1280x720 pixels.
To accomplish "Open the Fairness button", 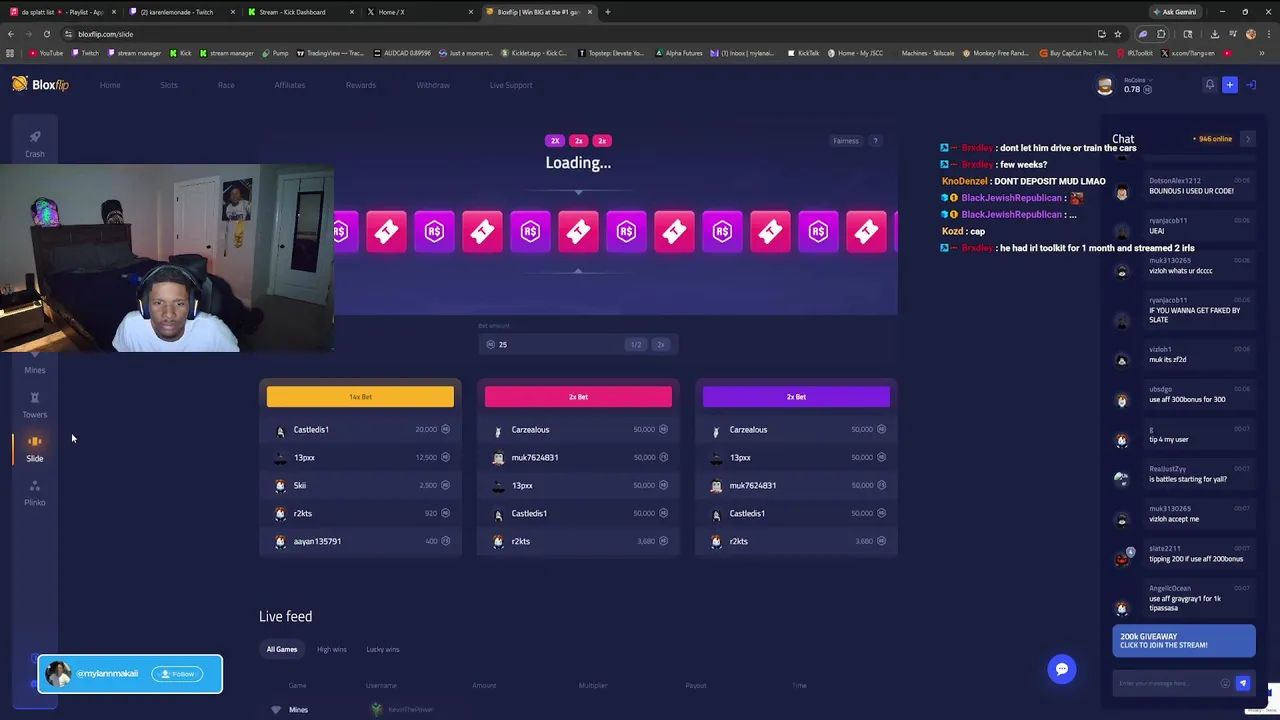I will [846, 141].
